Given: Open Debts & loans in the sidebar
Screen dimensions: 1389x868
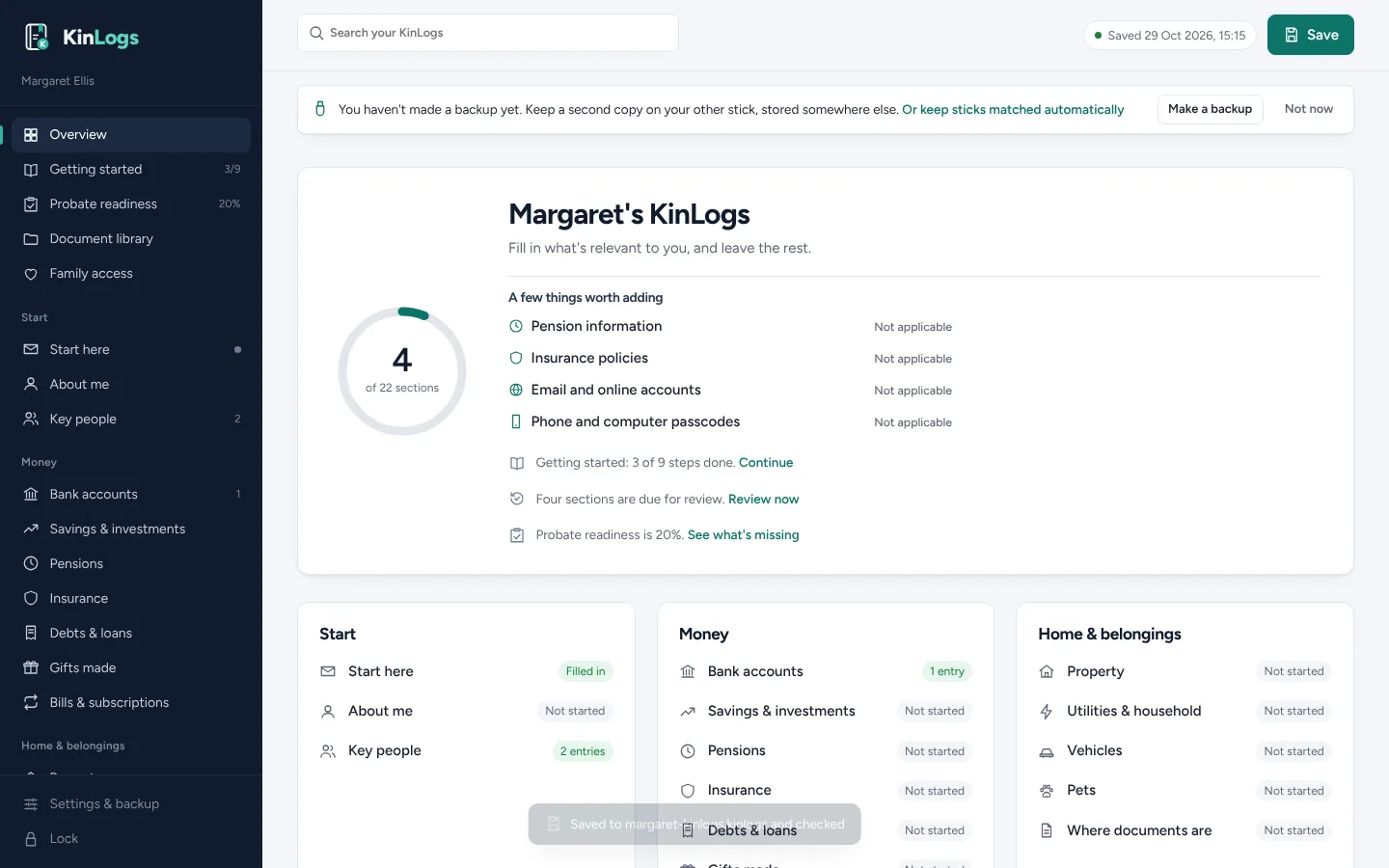Looking at the screenshot, I should click(131, 633).
